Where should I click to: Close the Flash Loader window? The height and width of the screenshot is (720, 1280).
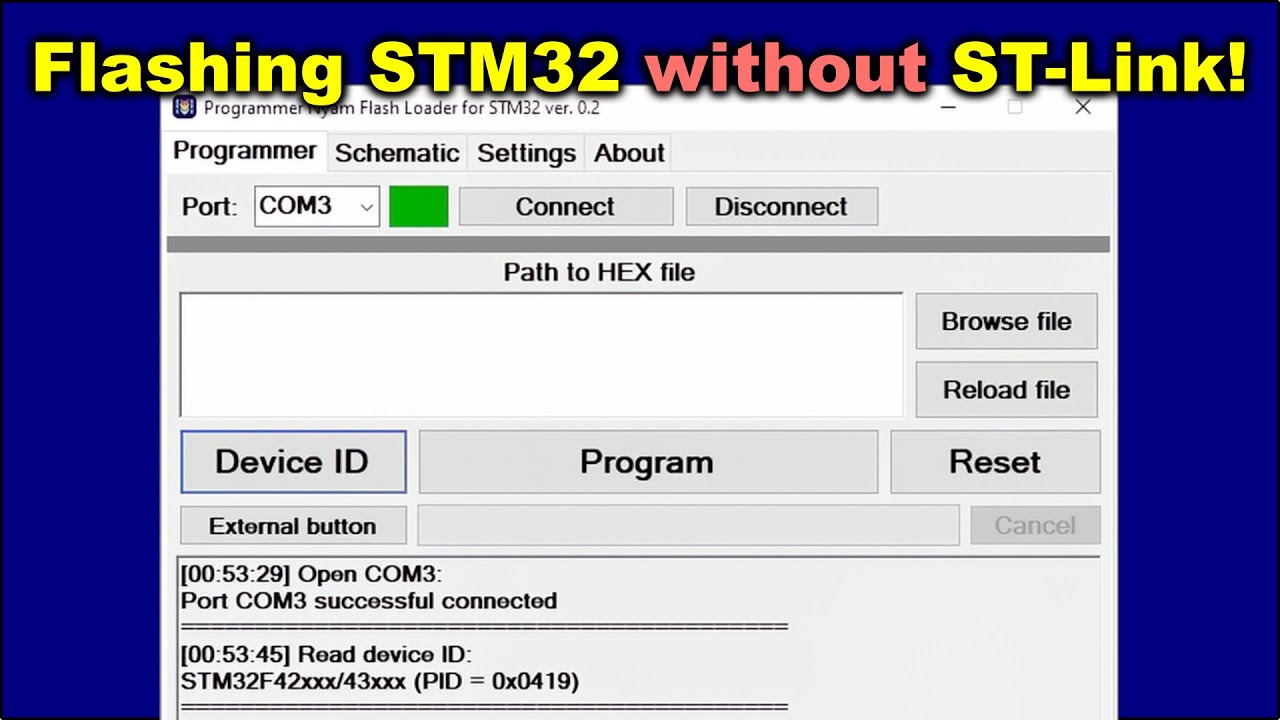pos(1083,107)
